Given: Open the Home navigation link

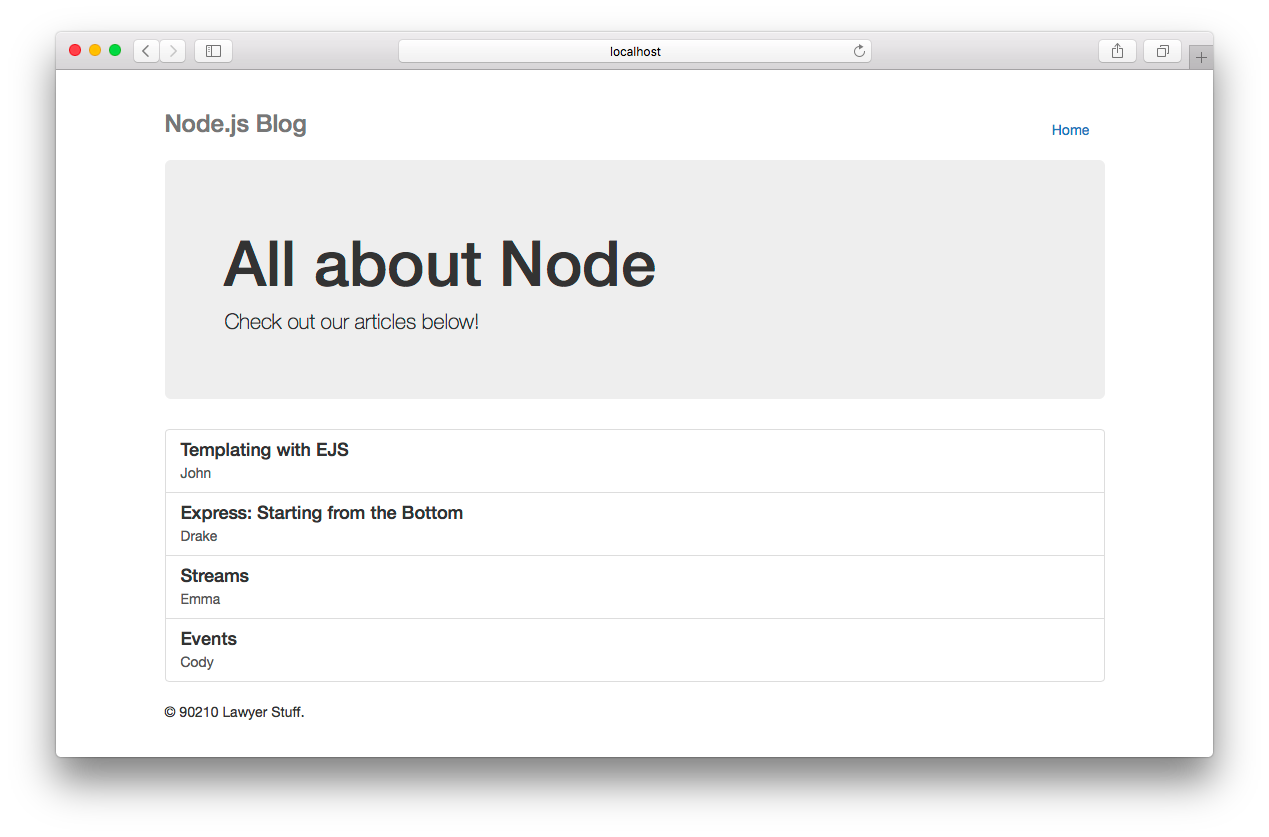Looking at the screenshot, I should pos(1070,130).
